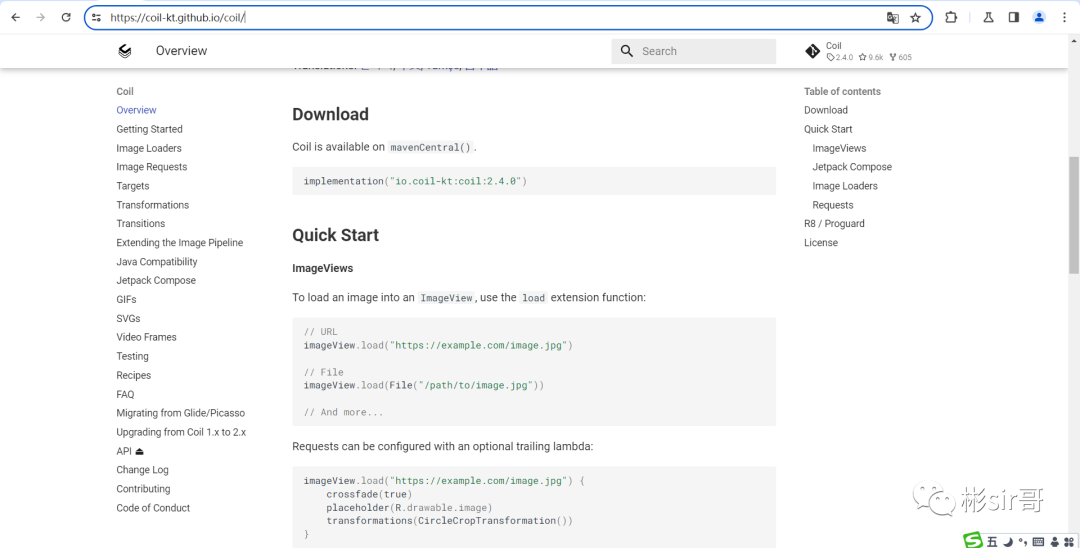Open the Chrome three-dot menu
The image size is (1080, 548).
coord(1064,18)
